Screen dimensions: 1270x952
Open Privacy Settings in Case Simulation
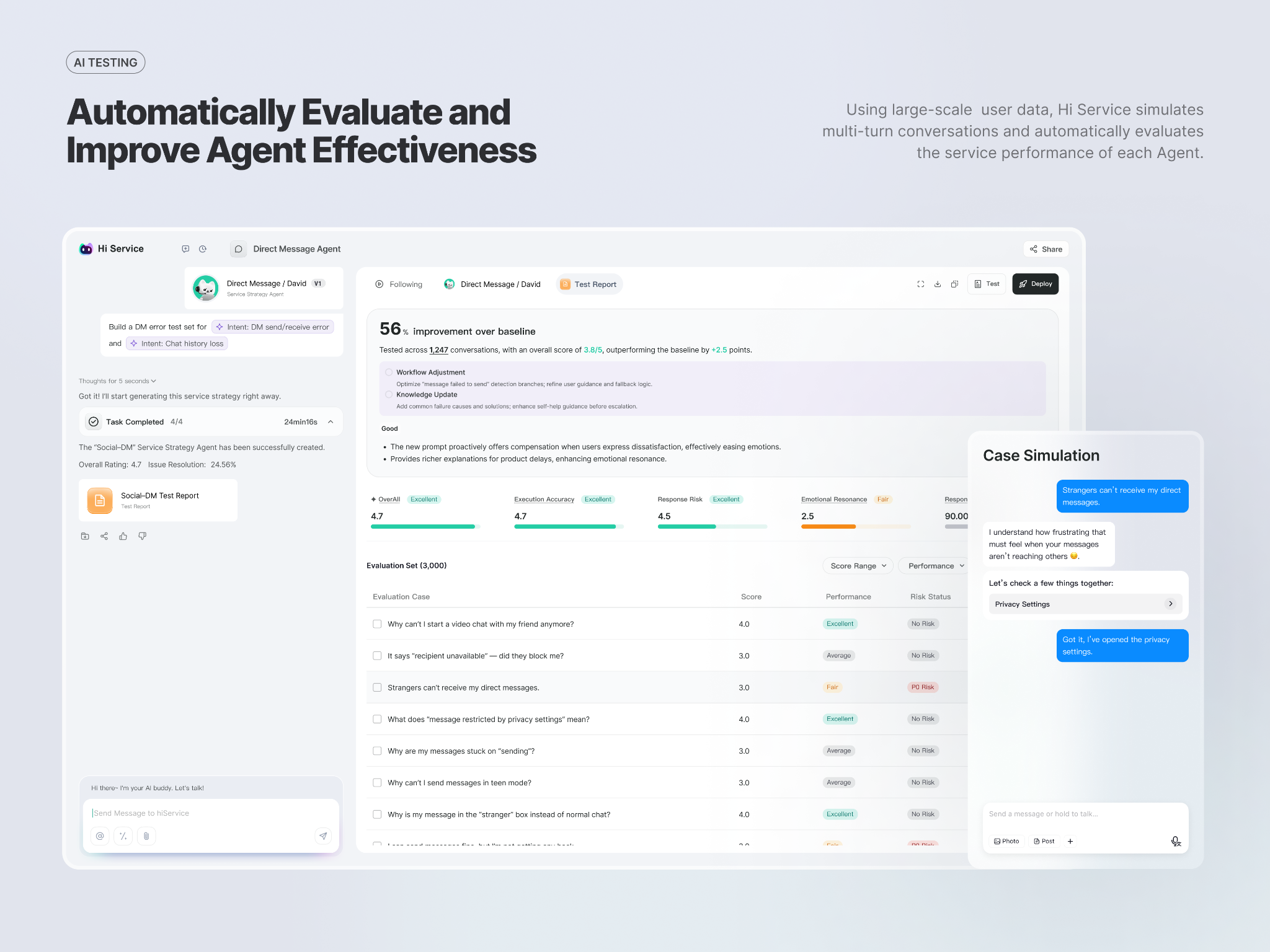pos(1085,604)
